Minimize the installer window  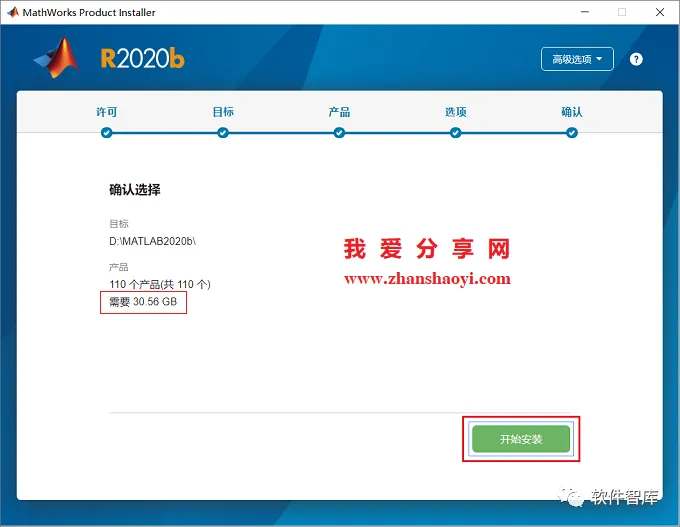click(585, 12)
